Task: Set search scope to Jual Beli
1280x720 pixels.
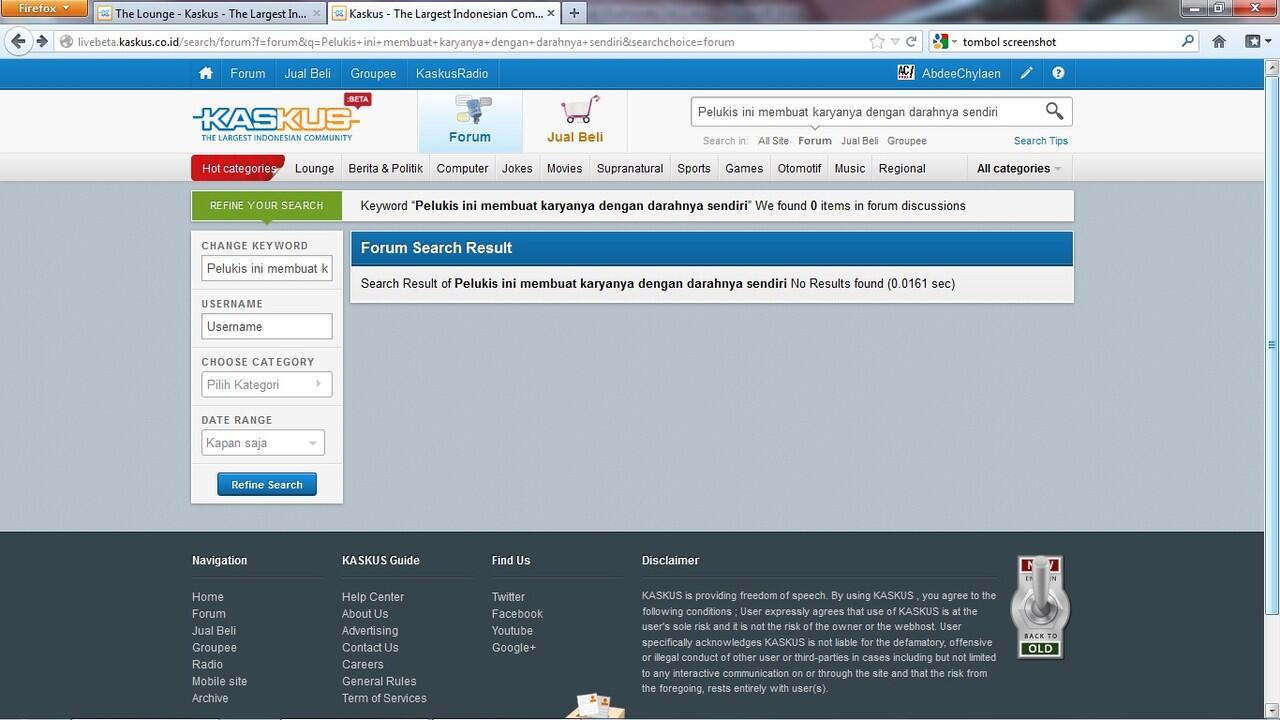Action: coord(859,141)
